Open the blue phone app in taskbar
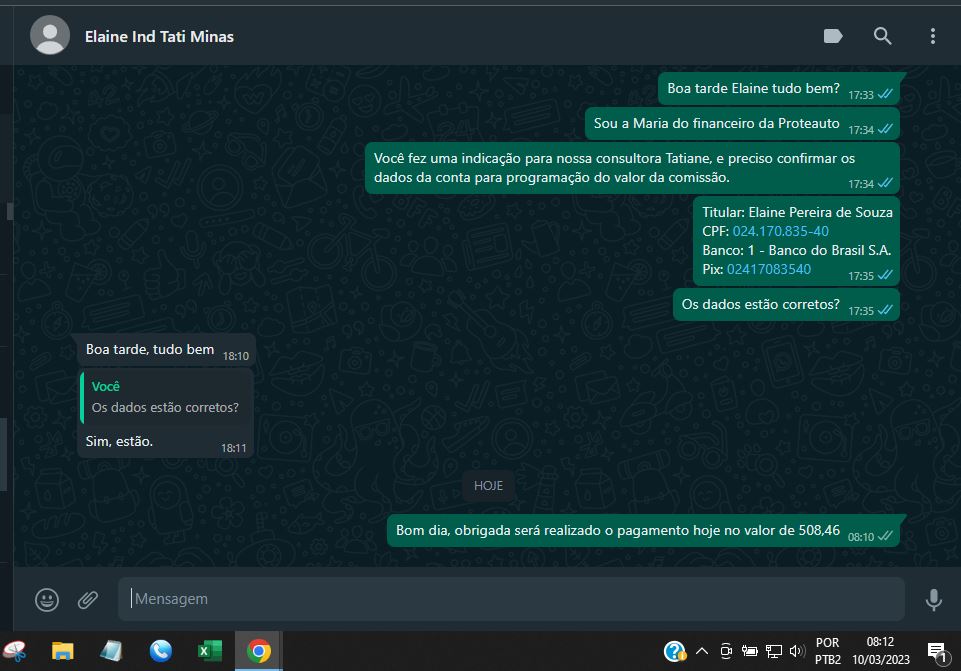This screenshot has height=671, width=961. 160,652
